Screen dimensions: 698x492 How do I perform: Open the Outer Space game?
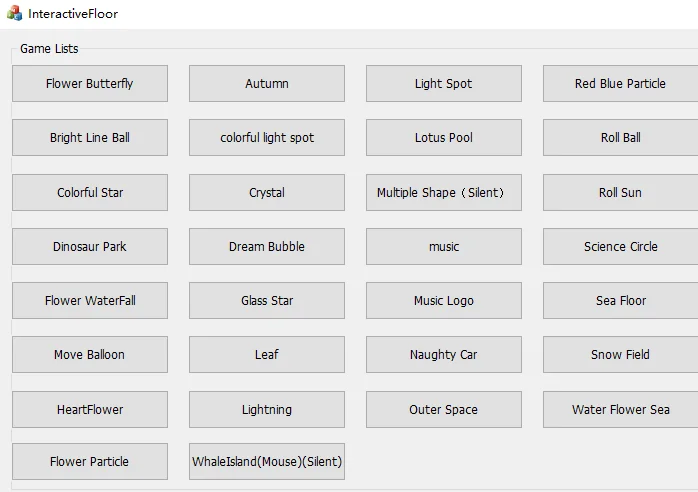[443, 410]
